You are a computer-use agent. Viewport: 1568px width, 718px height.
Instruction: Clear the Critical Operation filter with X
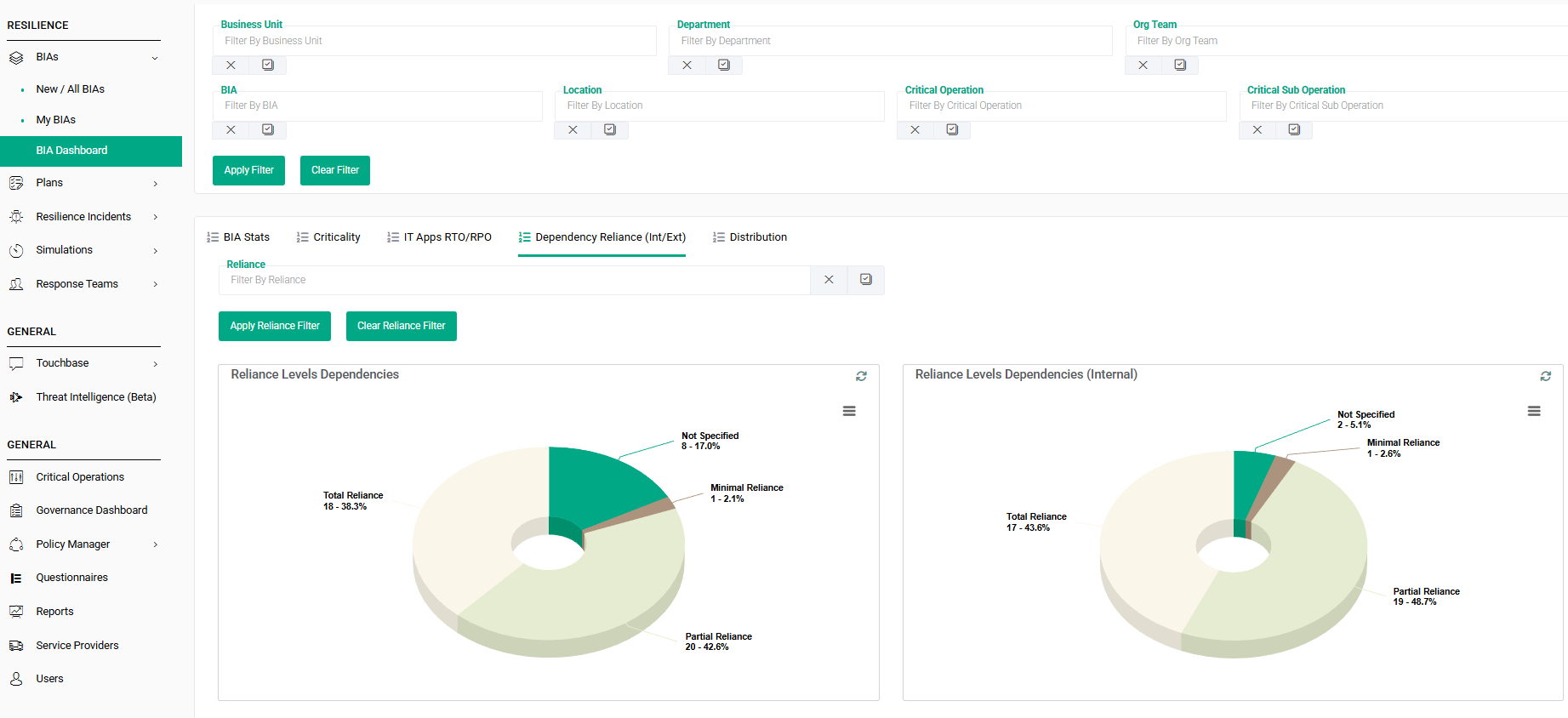pos(915,130)
